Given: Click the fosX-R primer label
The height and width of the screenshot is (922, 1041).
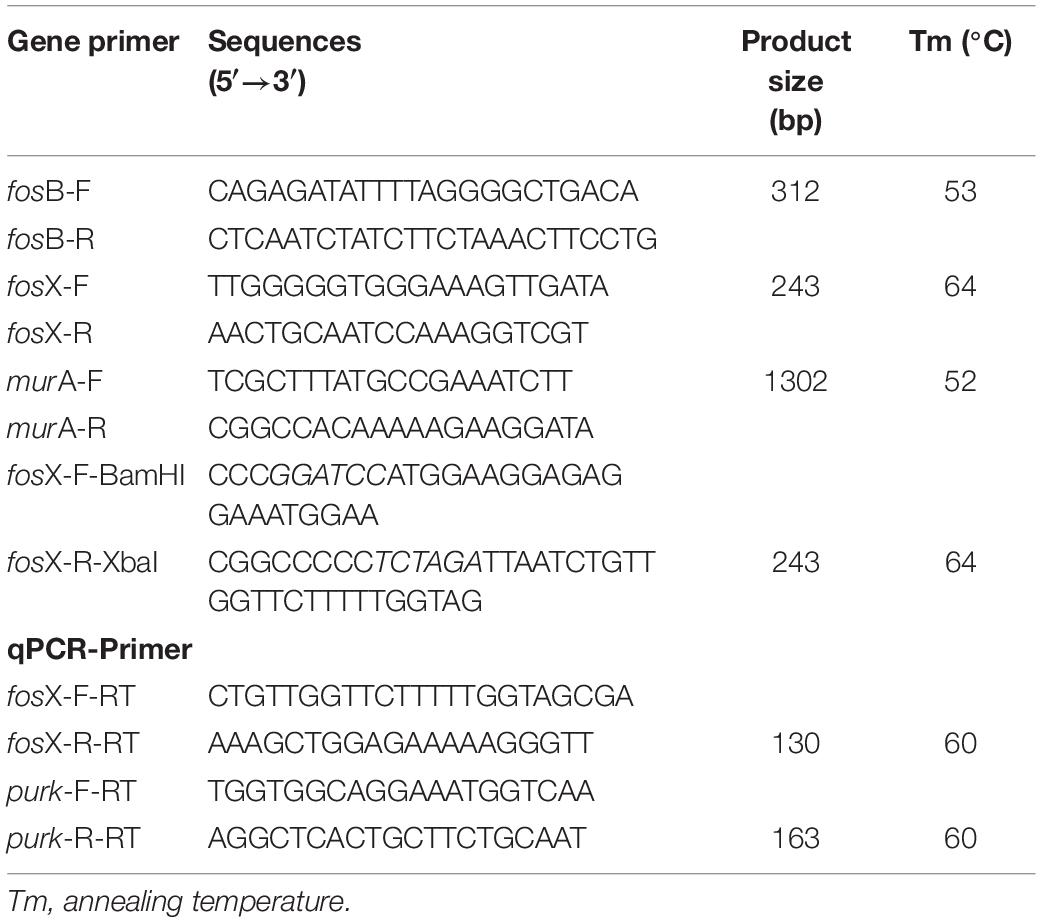Looking at the screenshot, I should [50, 333].
